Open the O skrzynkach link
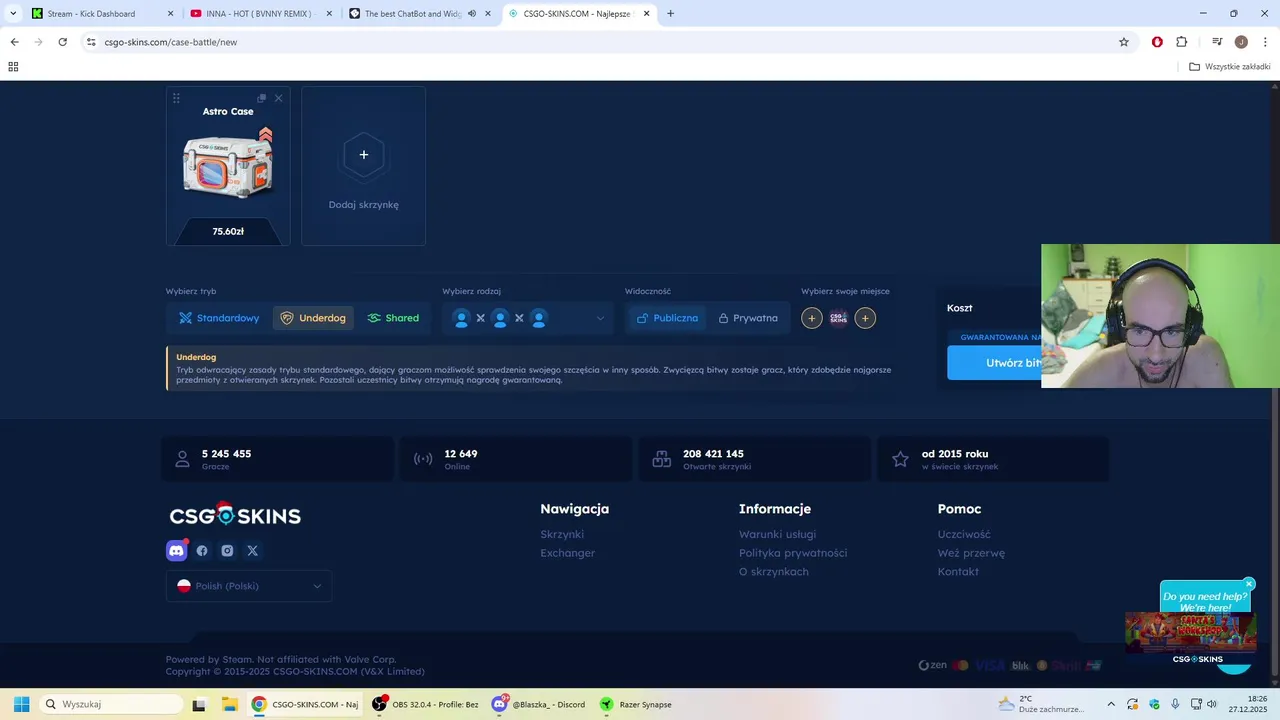 [774, 572]
